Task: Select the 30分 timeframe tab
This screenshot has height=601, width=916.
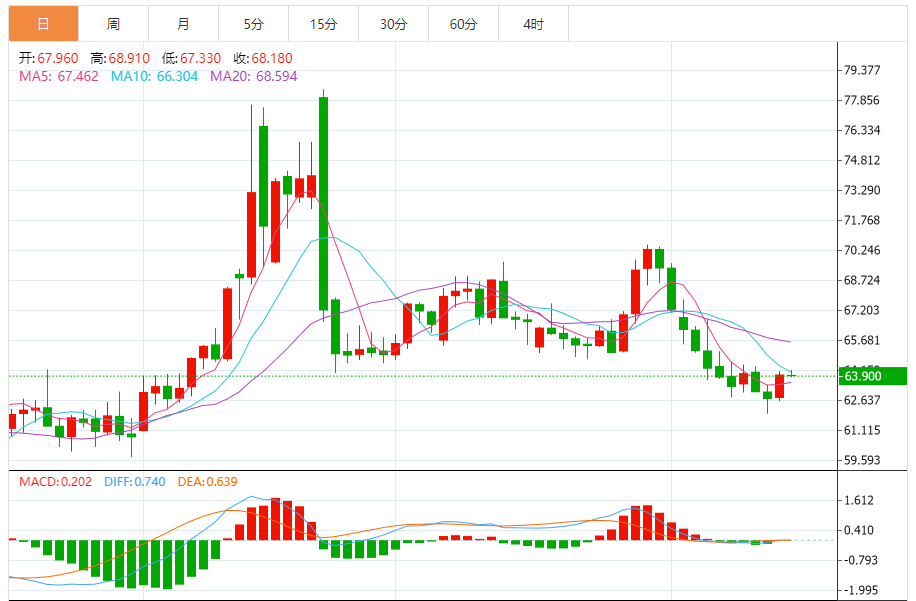Action: click(394, 24)
